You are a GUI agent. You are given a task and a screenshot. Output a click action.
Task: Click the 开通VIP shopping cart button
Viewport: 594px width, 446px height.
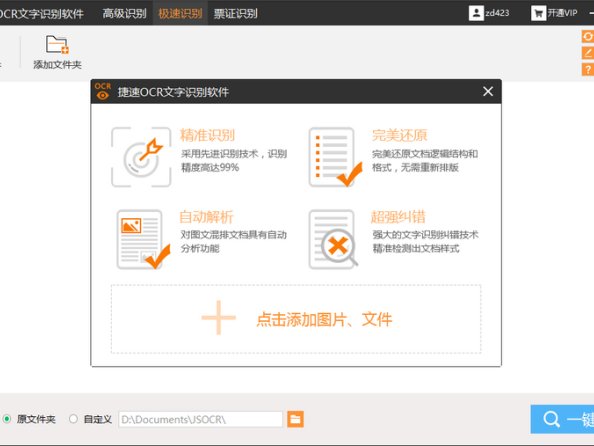[x=554, y=13]
